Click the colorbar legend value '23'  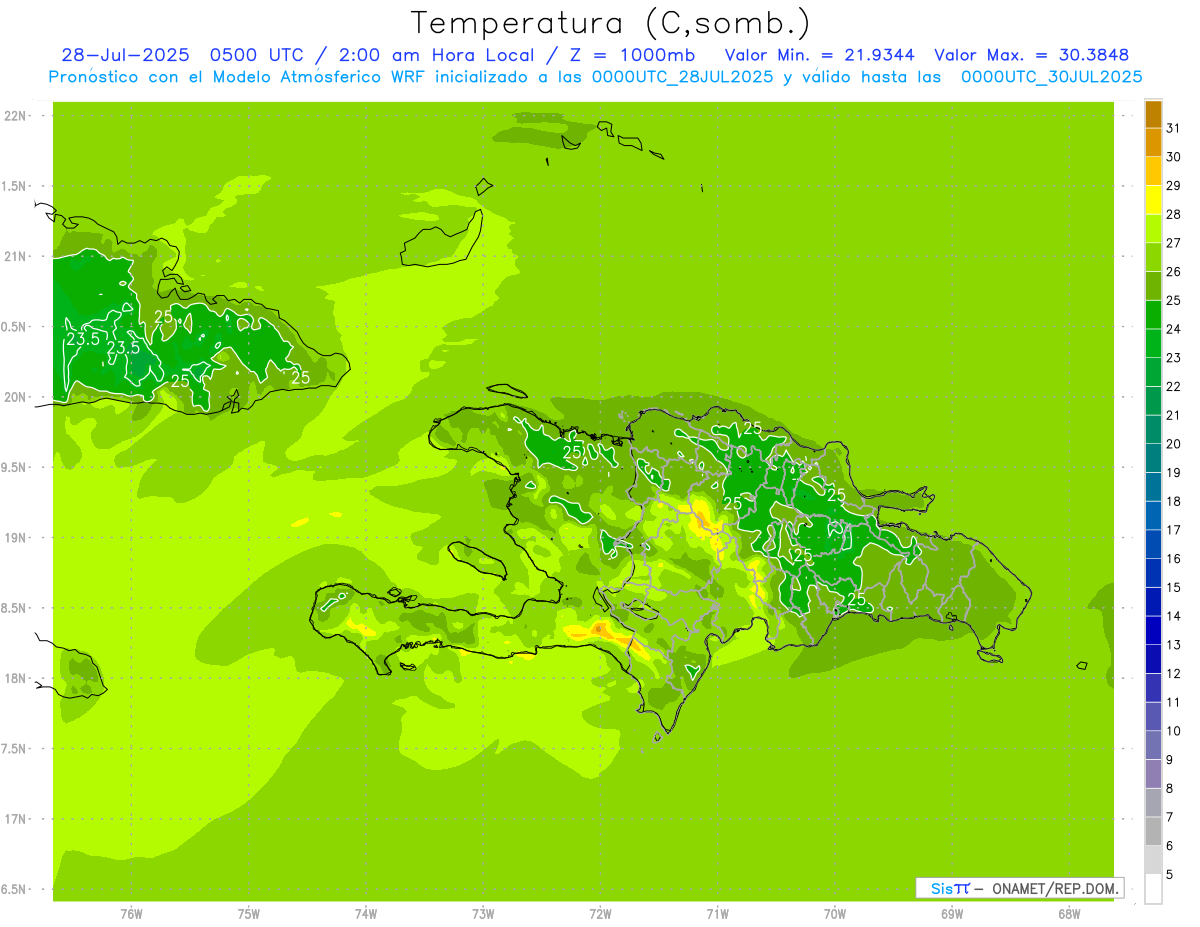pos(1173,357)
